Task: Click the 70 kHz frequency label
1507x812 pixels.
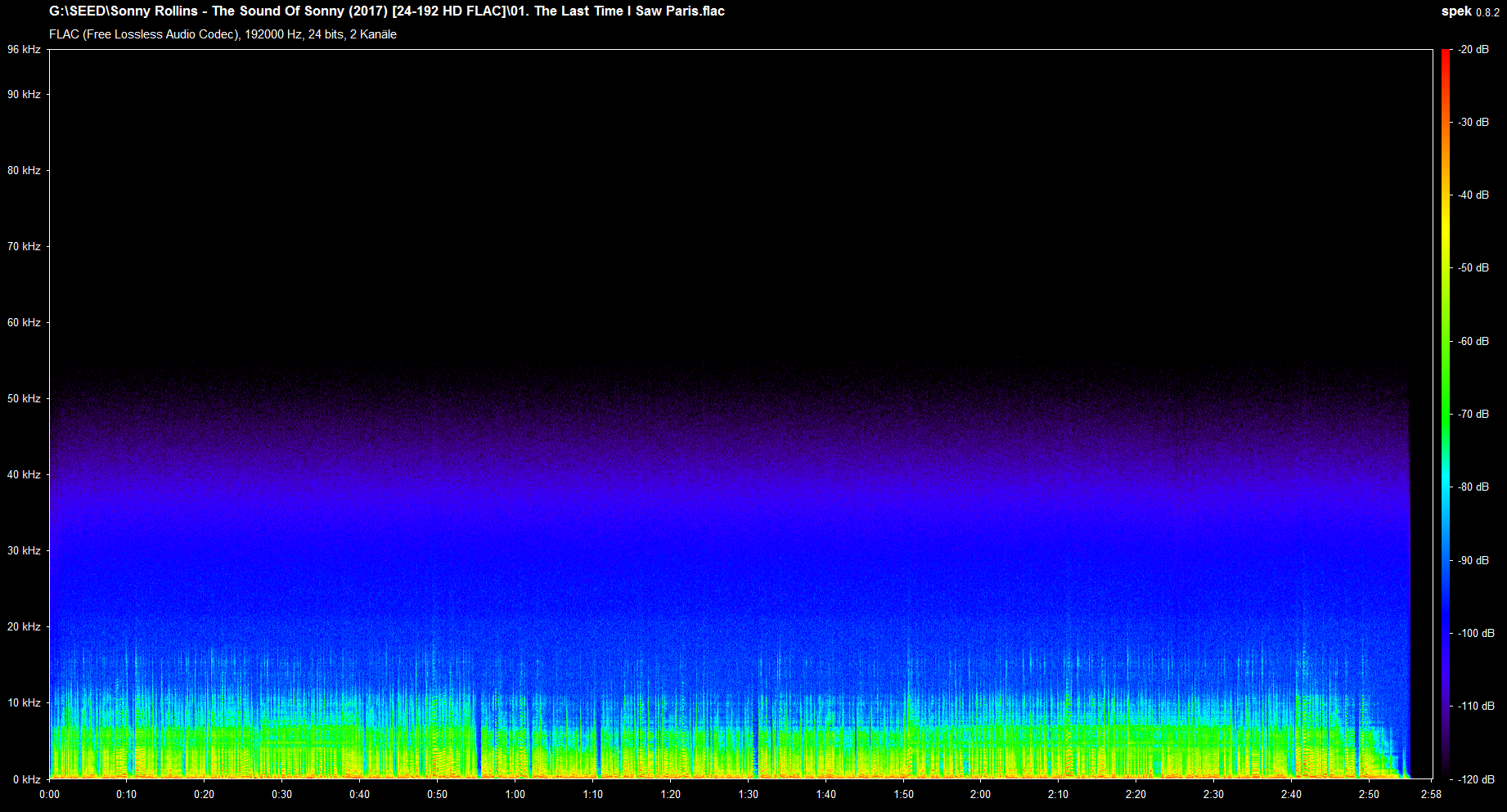Action: pos(24,246)
